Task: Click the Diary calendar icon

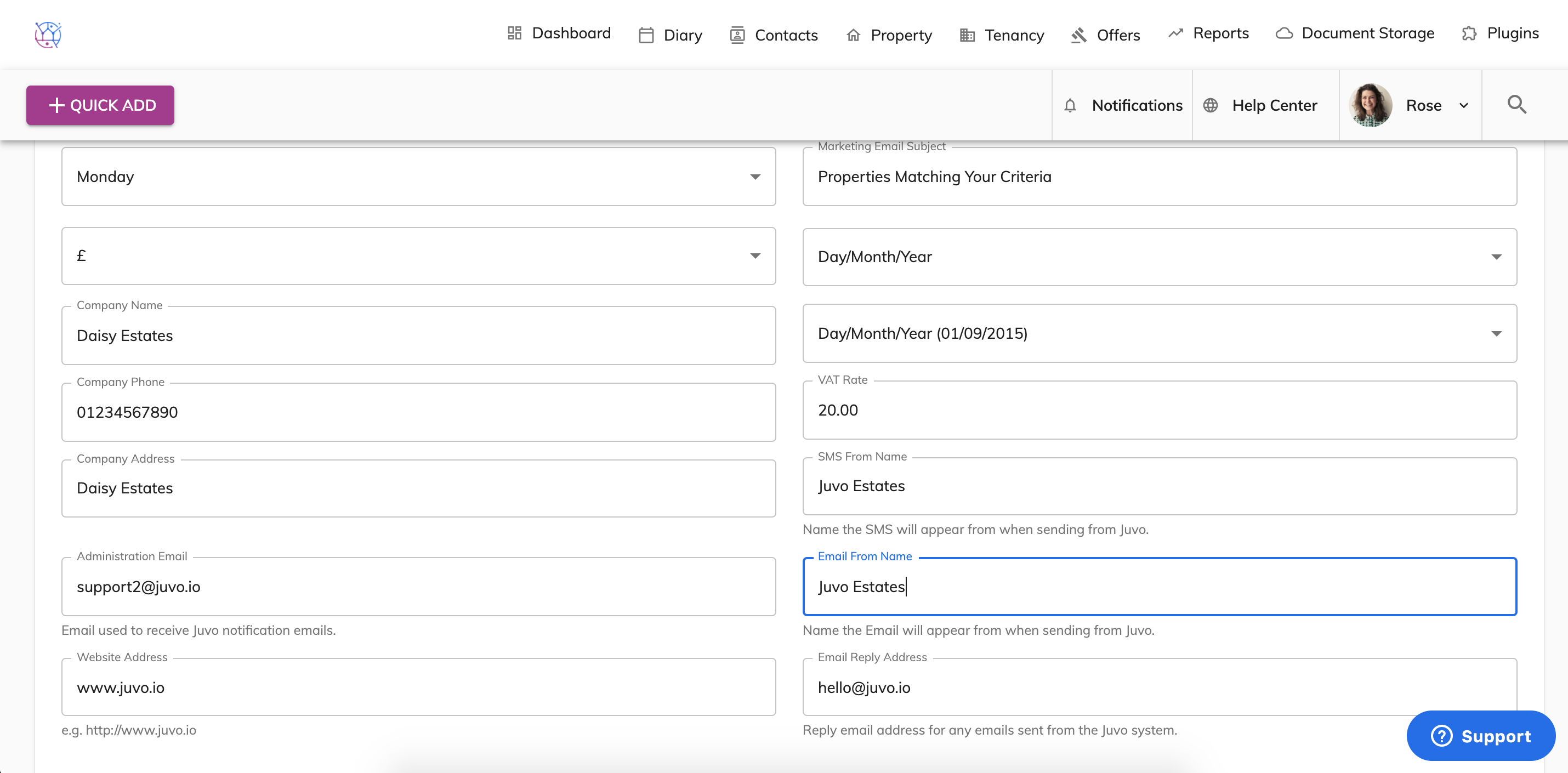Action: coord(646,35)
